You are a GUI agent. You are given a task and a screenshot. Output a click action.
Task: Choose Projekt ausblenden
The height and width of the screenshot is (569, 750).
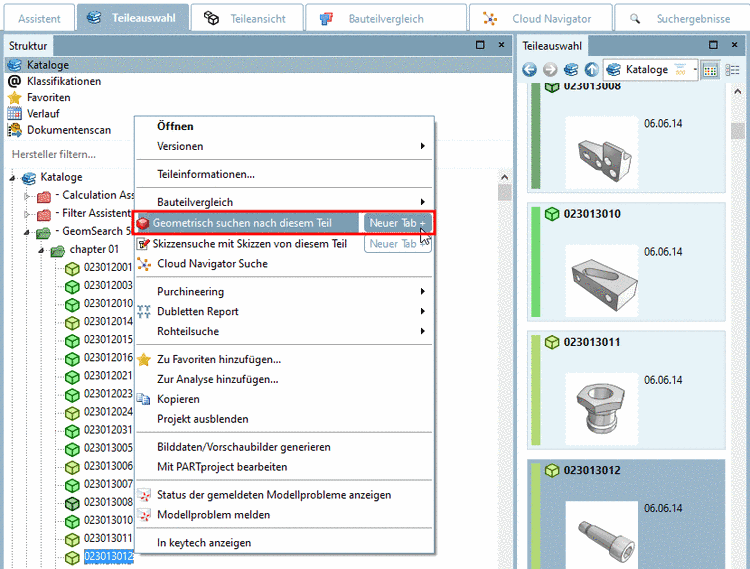[x=202, y=419]
